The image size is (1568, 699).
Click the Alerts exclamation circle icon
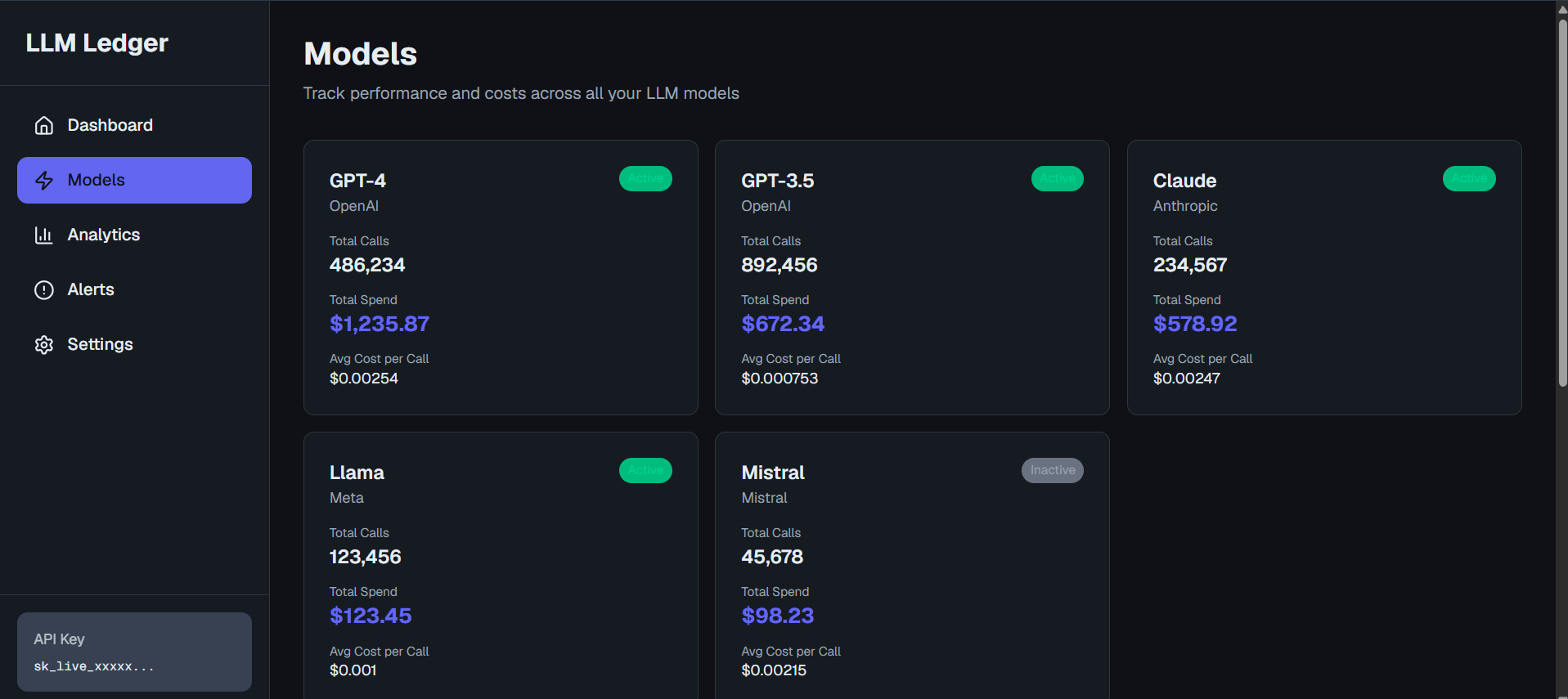(44, 289)
